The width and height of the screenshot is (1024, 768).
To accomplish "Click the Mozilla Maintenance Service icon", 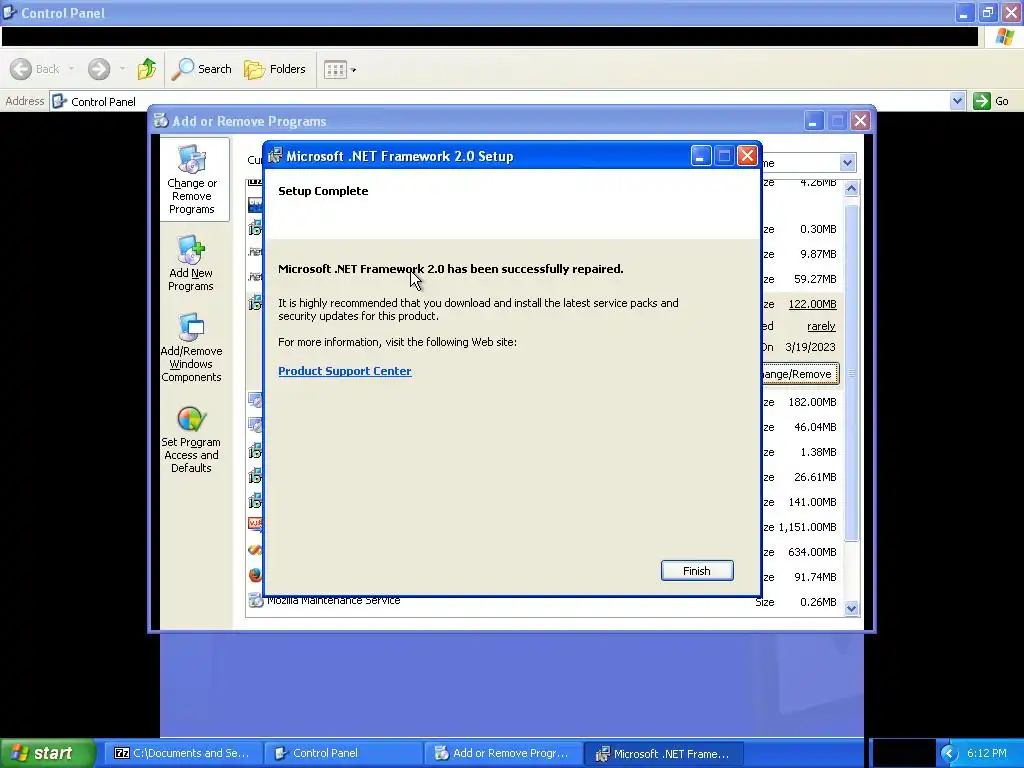I will coord(255,600).
